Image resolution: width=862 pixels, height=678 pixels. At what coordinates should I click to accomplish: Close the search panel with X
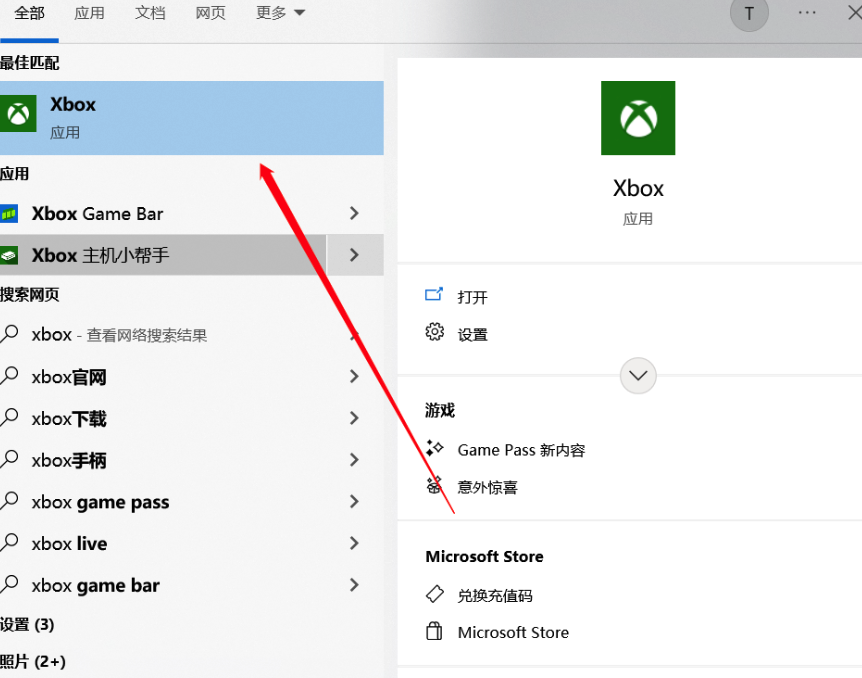[854, 13]
